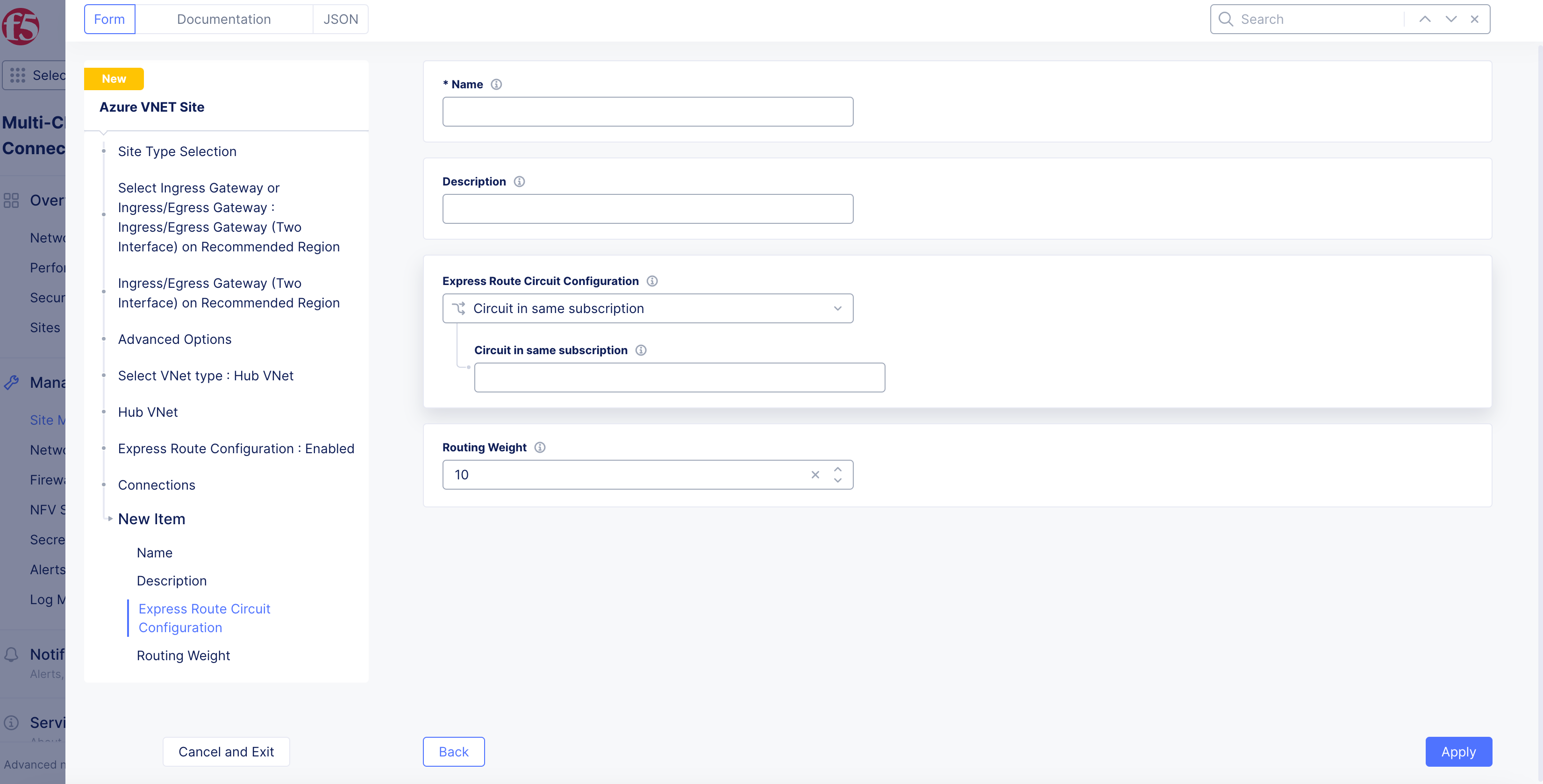Image resolution: width=1543 pixels, height=784 pixels.
Task: Click the Back button
Action: (453, 752)
